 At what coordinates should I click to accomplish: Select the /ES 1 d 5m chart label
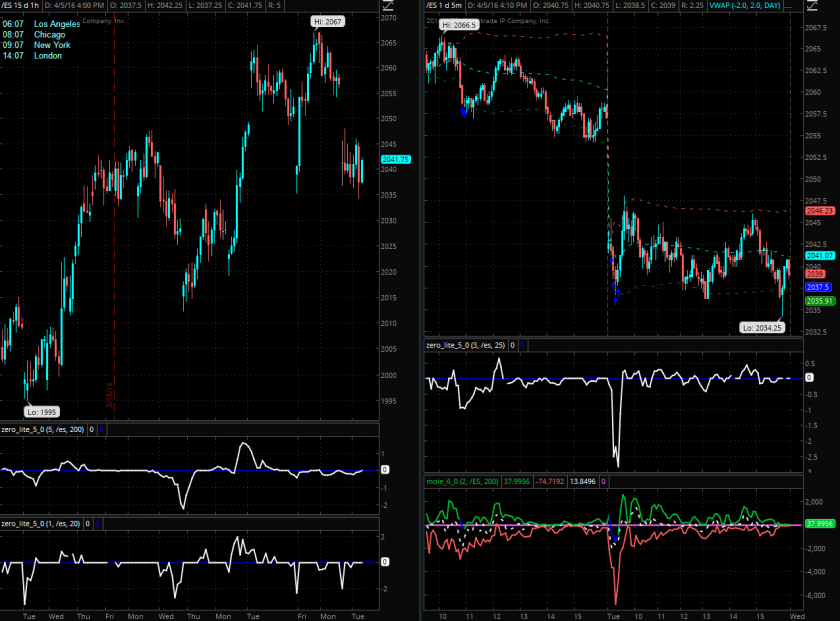[447, 7]
